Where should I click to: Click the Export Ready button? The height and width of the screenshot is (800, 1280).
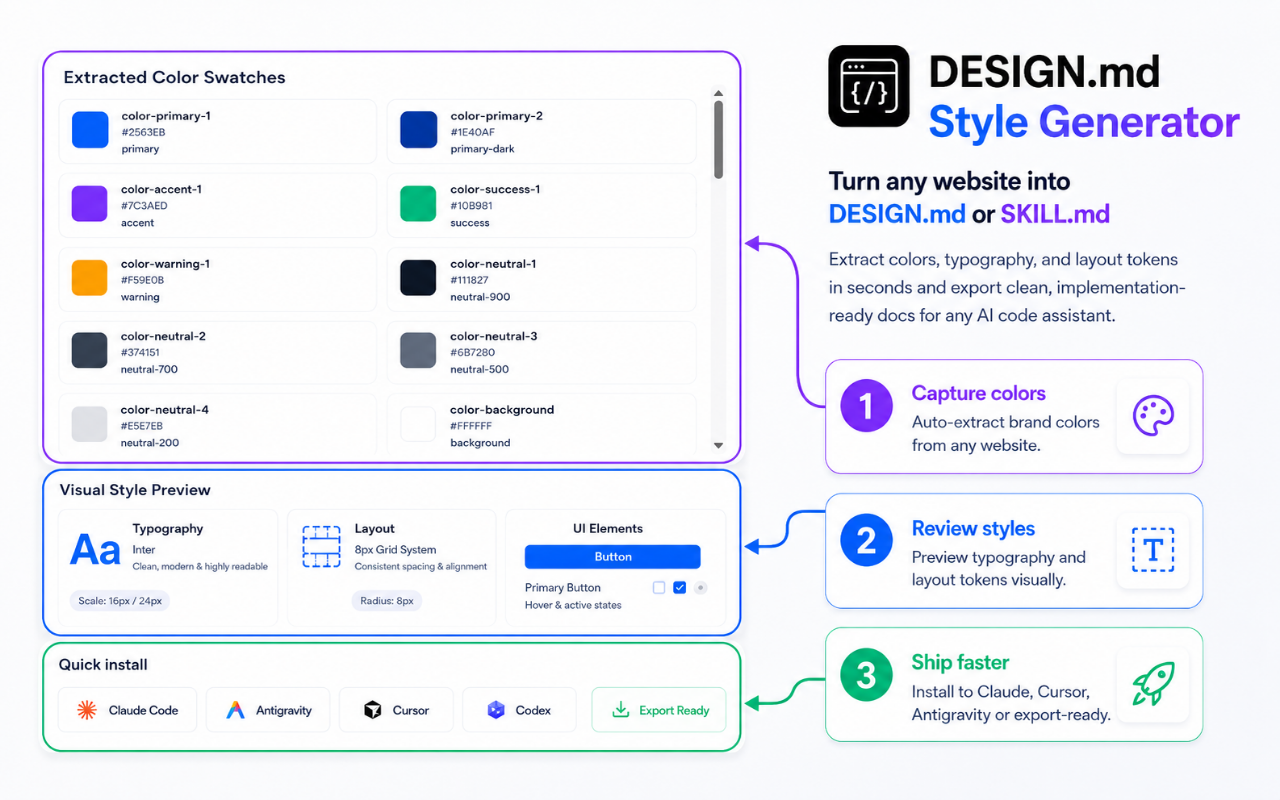coord(659,710)
